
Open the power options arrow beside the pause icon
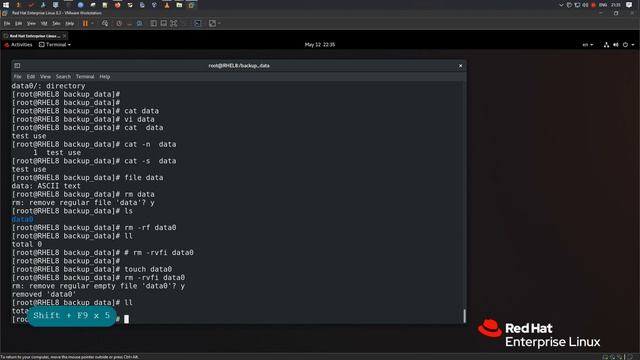(x=92, y=24)
